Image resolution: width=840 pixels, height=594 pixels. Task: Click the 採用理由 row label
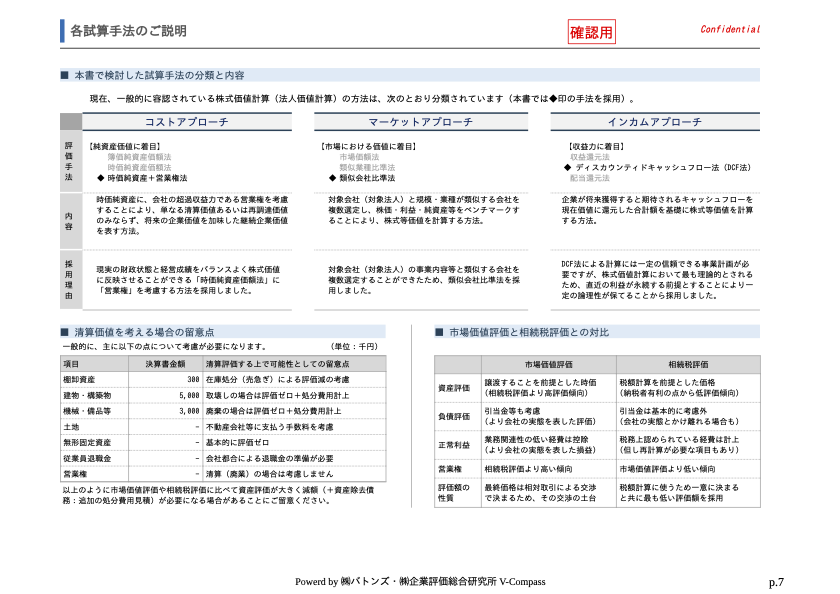tap(69, 280)
